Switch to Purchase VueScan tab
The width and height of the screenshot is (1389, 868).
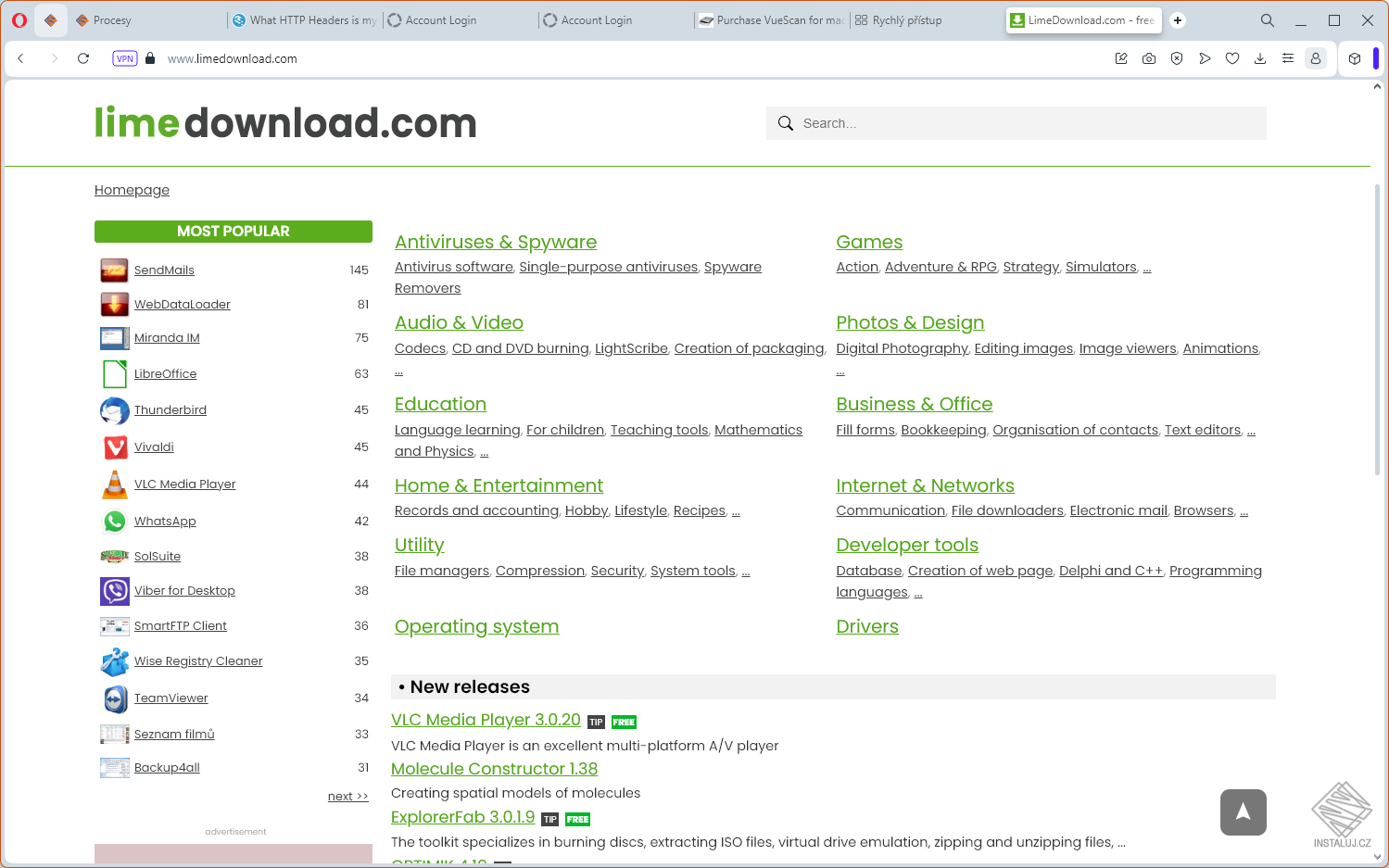click(x=772, y=20)
